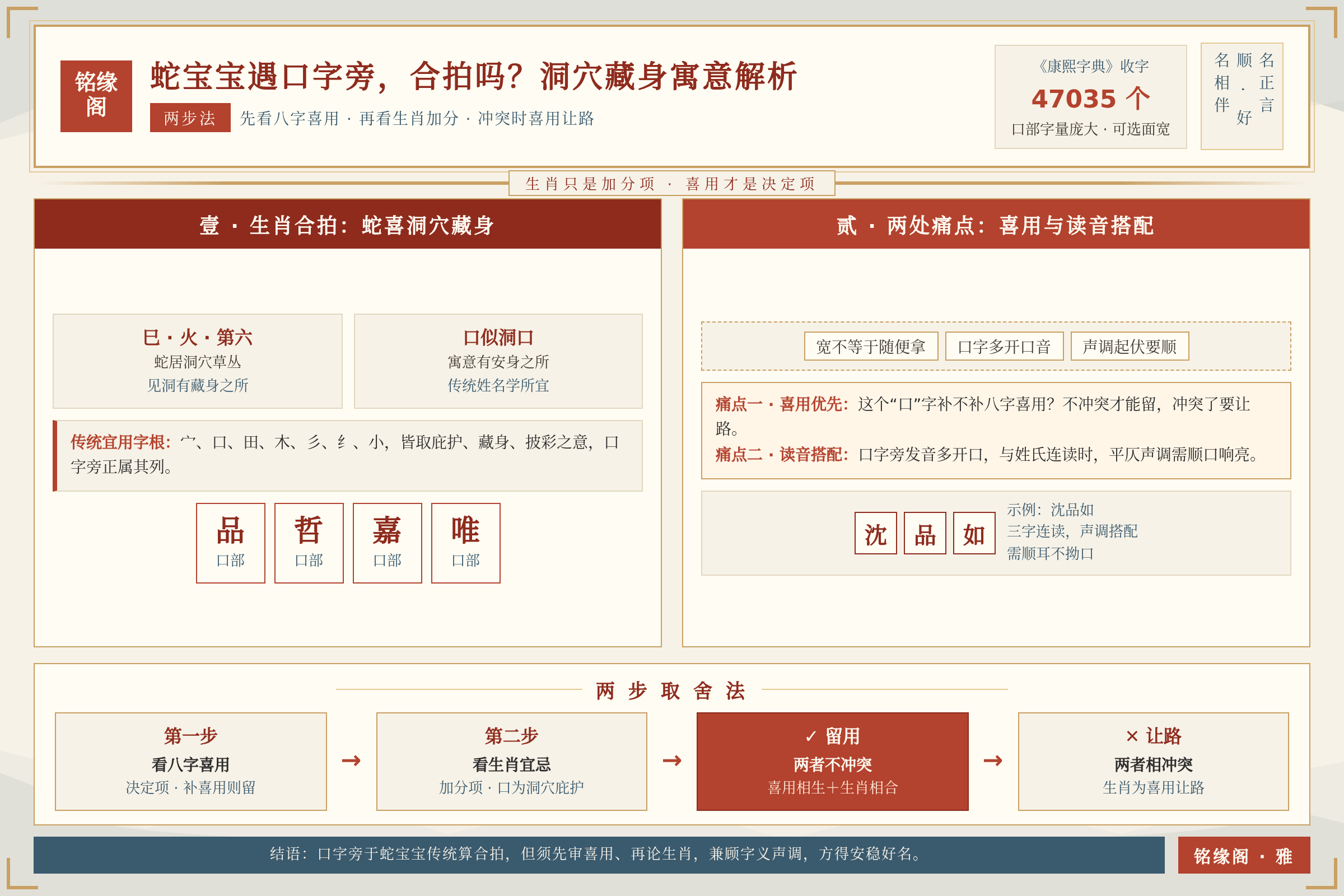This screenshot has width=1344, height=896.
Task: Click the 结语 conclusion bar
Action: (599, 855)
